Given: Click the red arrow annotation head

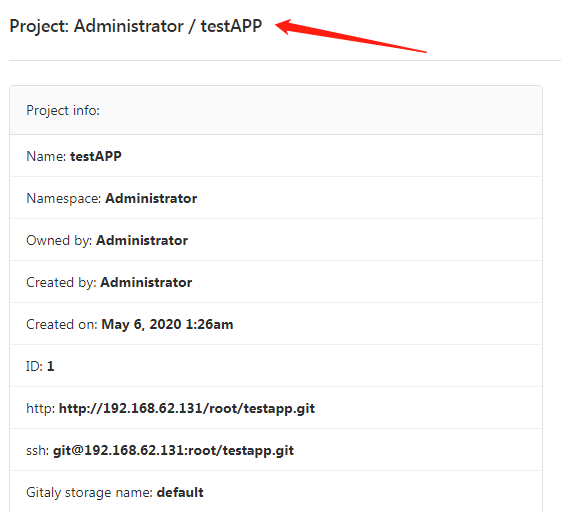Looking at the screenshot, I should [x=284, y=26].
